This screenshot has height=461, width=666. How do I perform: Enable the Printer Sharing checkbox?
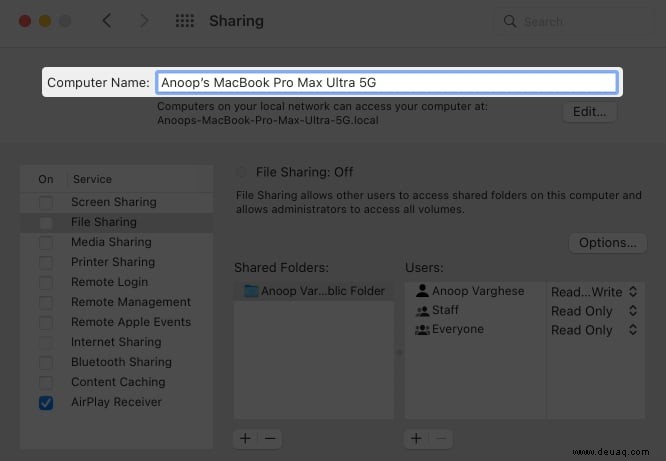[x=46, y=262]
